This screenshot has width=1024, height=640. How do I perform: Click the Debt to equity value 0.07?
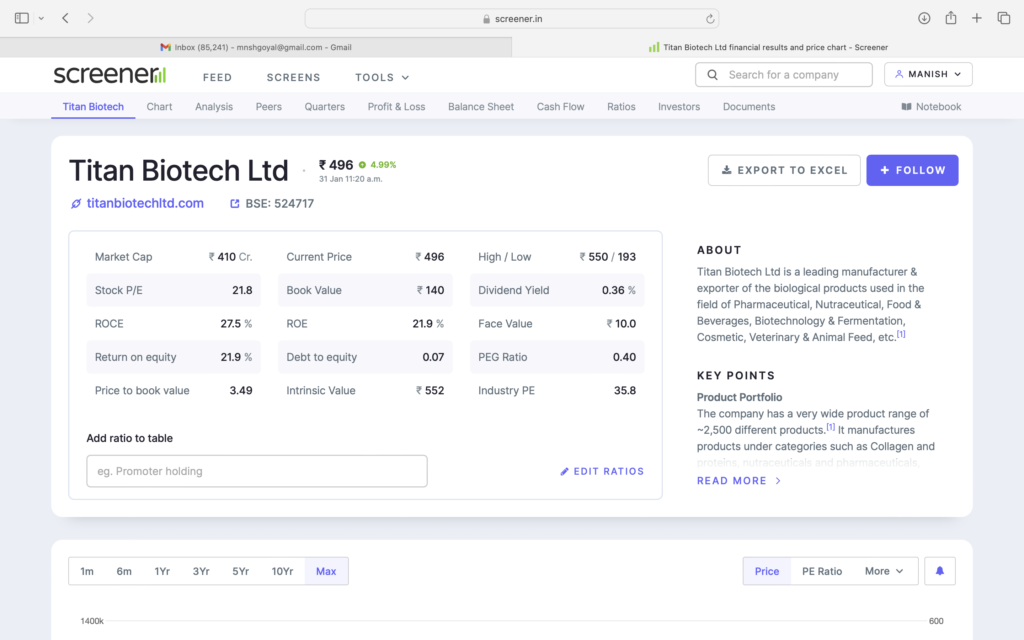tap(433, 357)
